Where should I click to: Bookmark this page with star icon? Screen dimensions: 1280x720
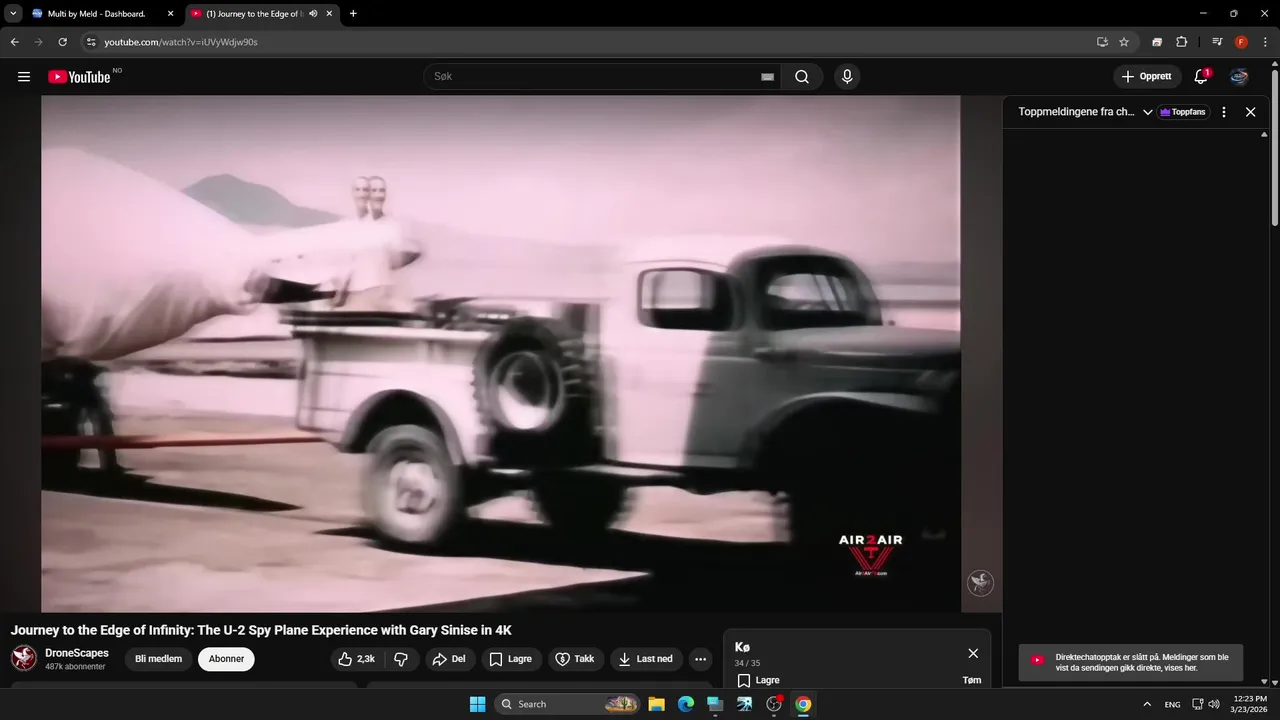[1124, 42]
